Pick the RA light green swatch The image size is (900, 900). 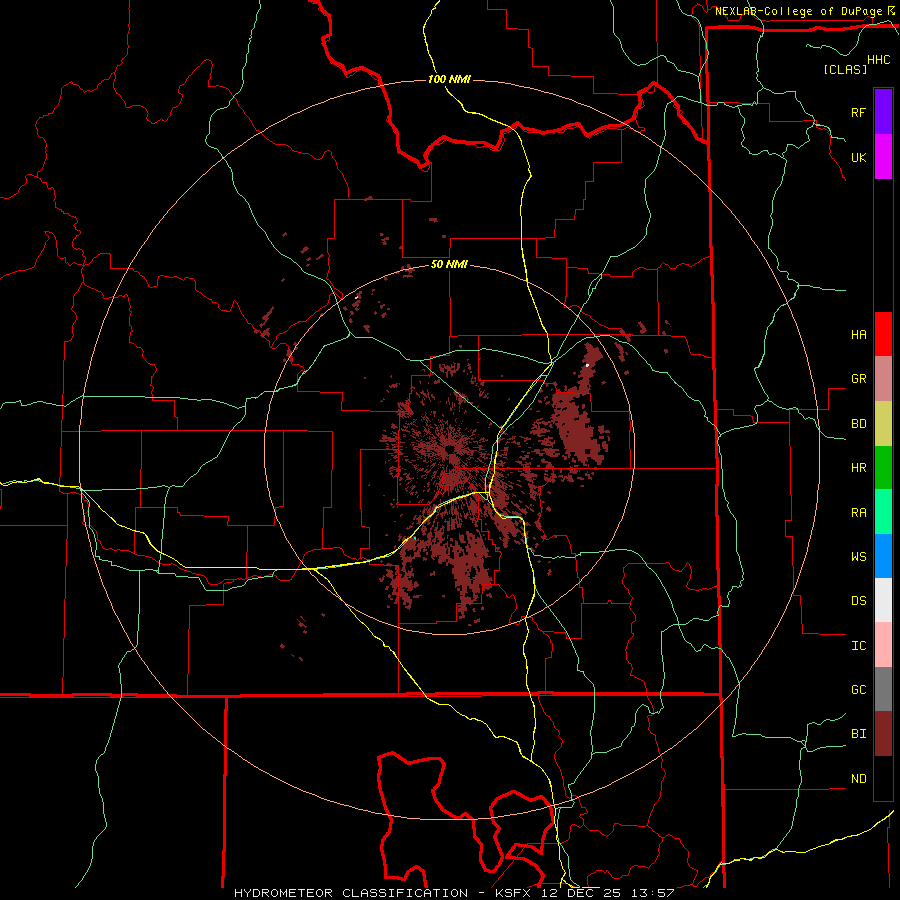pos(883,512)
